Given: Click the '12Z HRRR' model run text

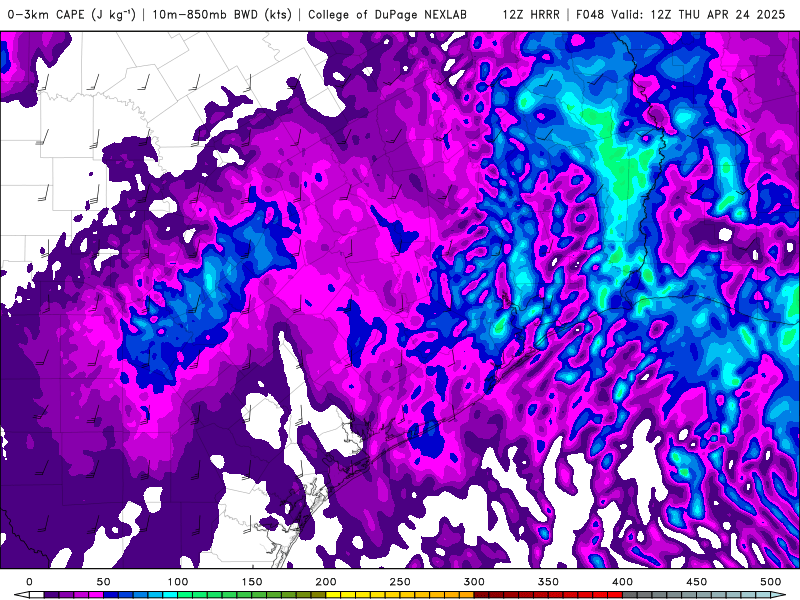Looking at the screenshot, I should (531, 15).
